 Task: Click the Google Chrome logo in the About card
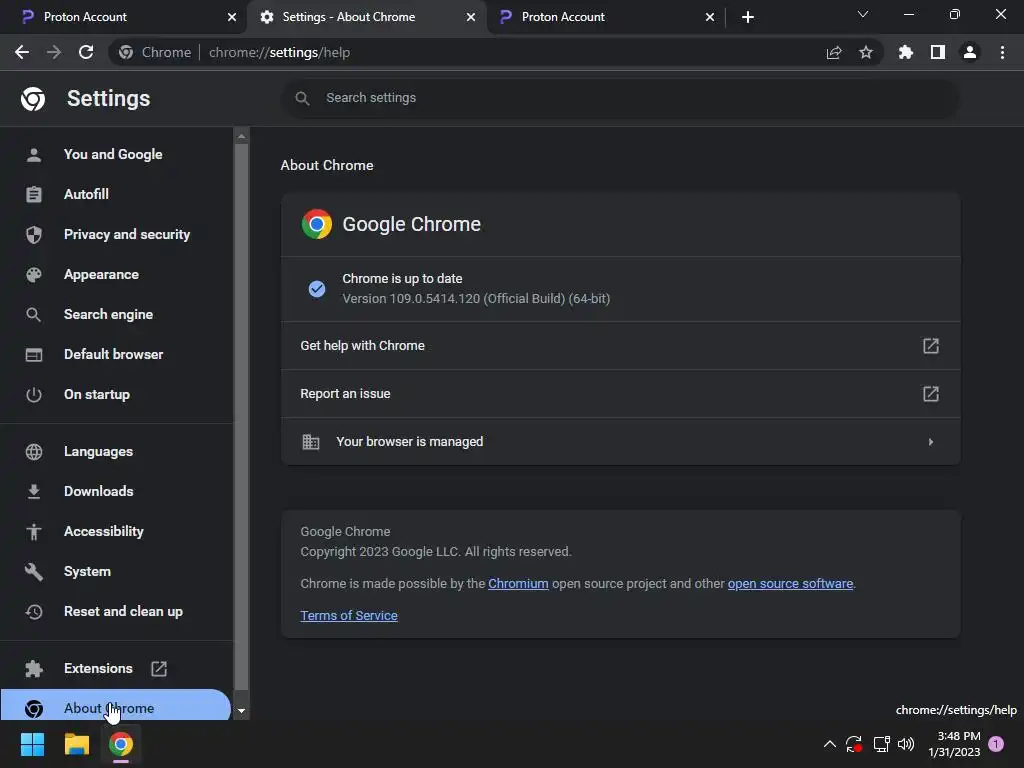point(317,224)
